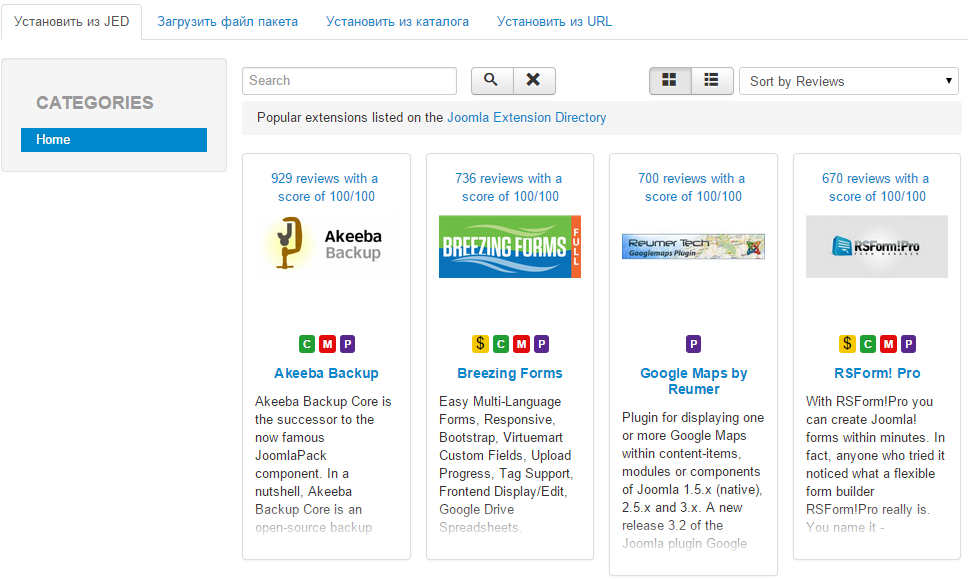Click Google Maps by Reumer's P badge

pos(693,344)
